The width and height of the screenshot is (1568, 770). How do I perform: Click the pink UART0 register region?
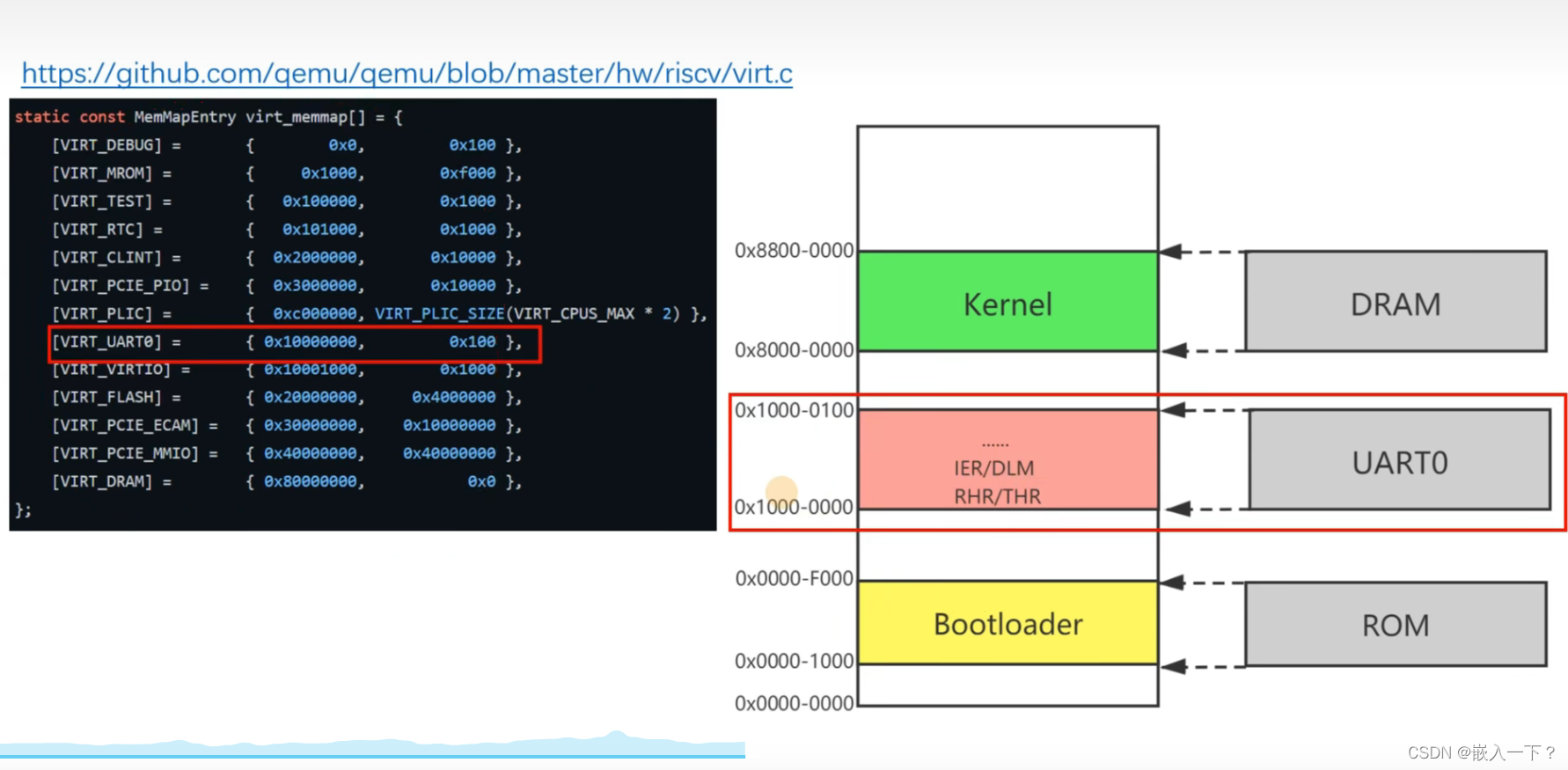pyautogui.click(x=1007, y=459)
